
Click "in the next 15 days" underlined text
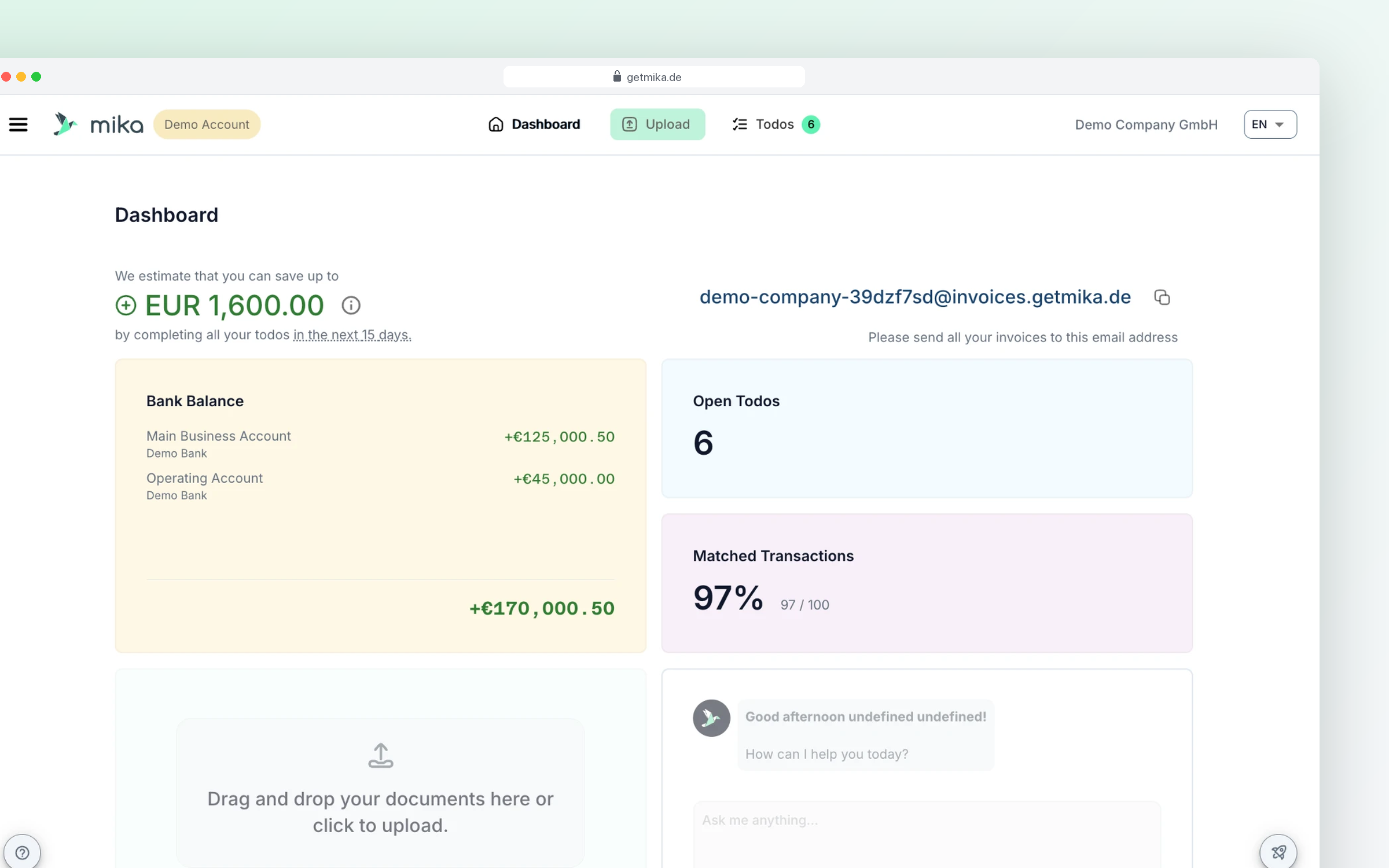(x=352, y=335)
